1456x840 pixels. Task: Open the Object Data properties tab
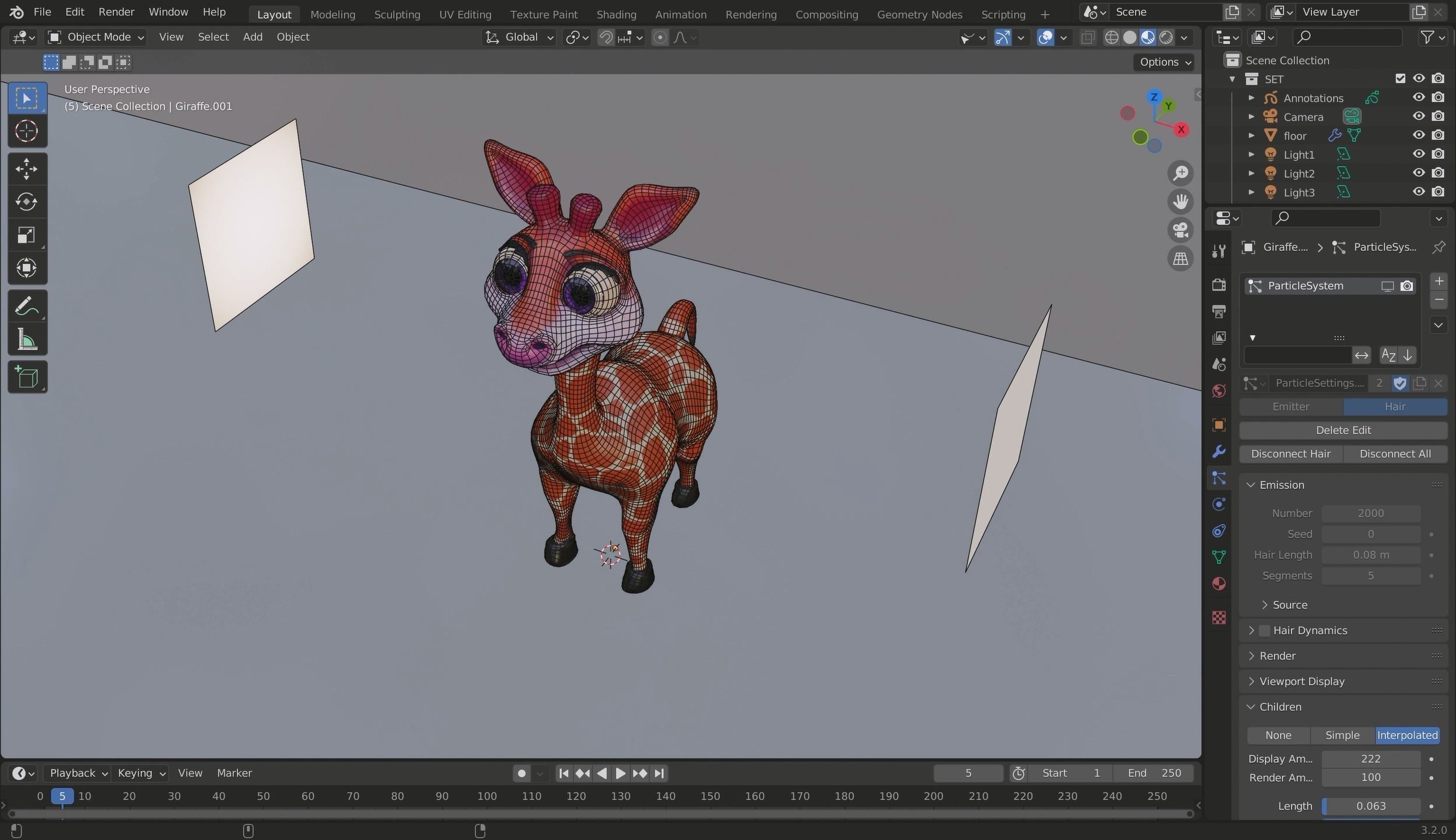tap(1219, 558)
